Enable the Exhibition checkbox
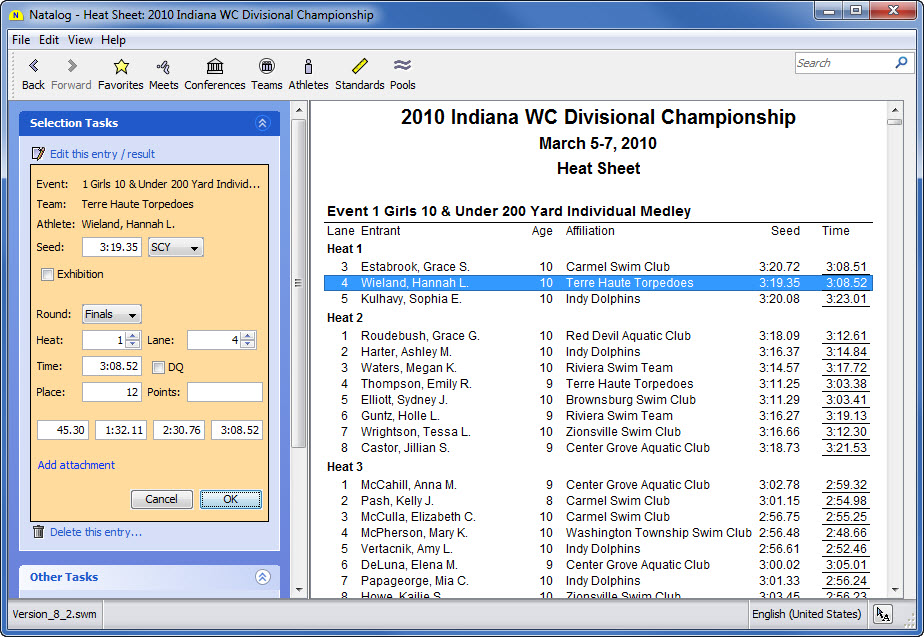 47,275
